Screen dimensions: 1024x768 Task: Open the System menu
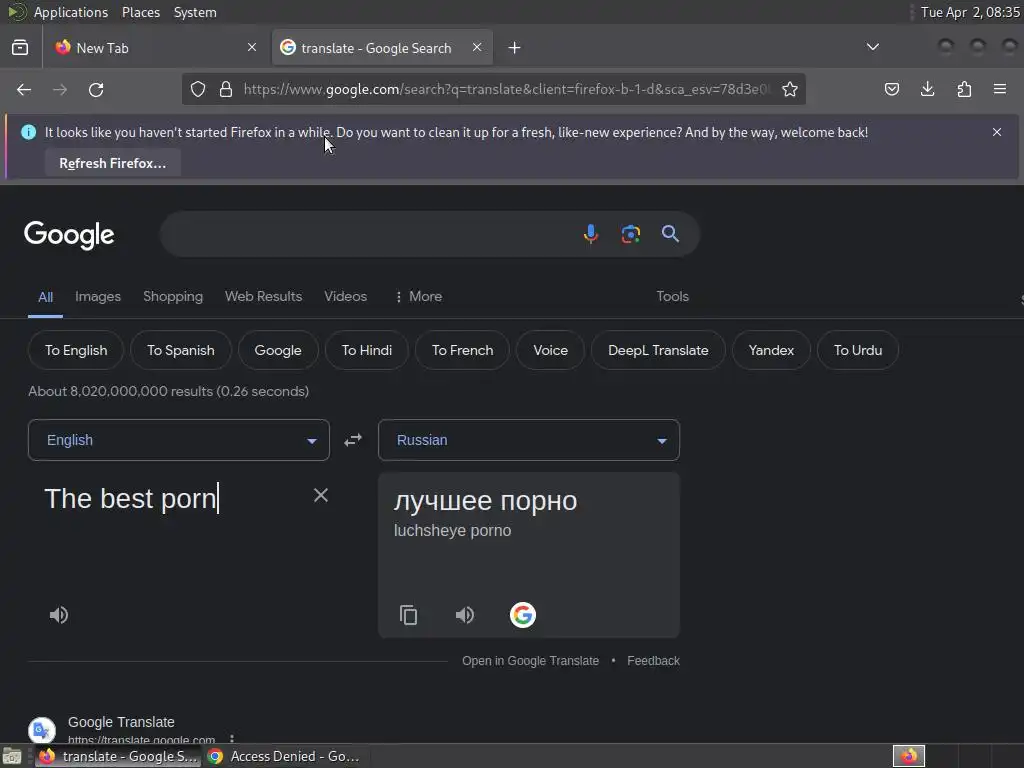coord(195,12)
